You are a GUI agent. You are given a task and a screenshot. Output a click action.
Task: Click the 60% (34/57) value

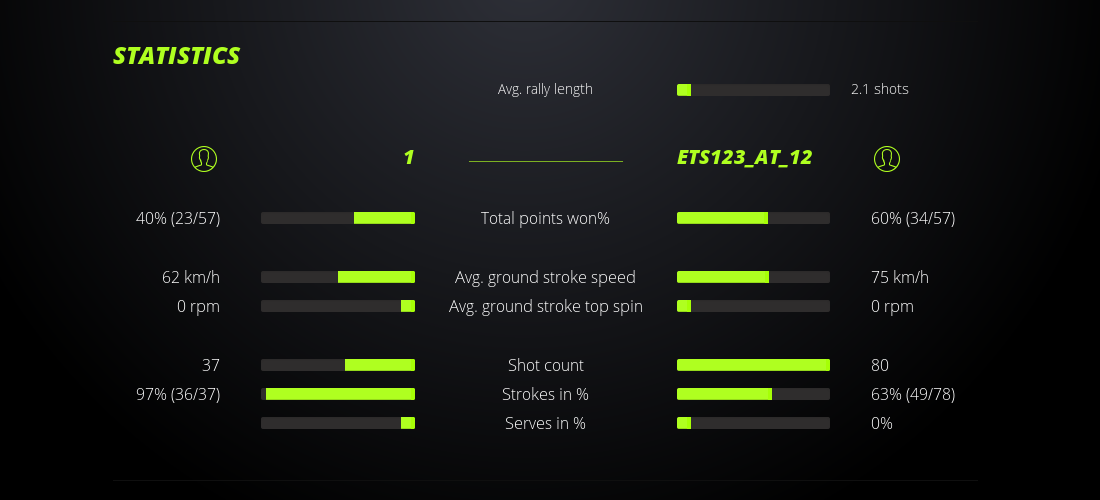[913, 218]
